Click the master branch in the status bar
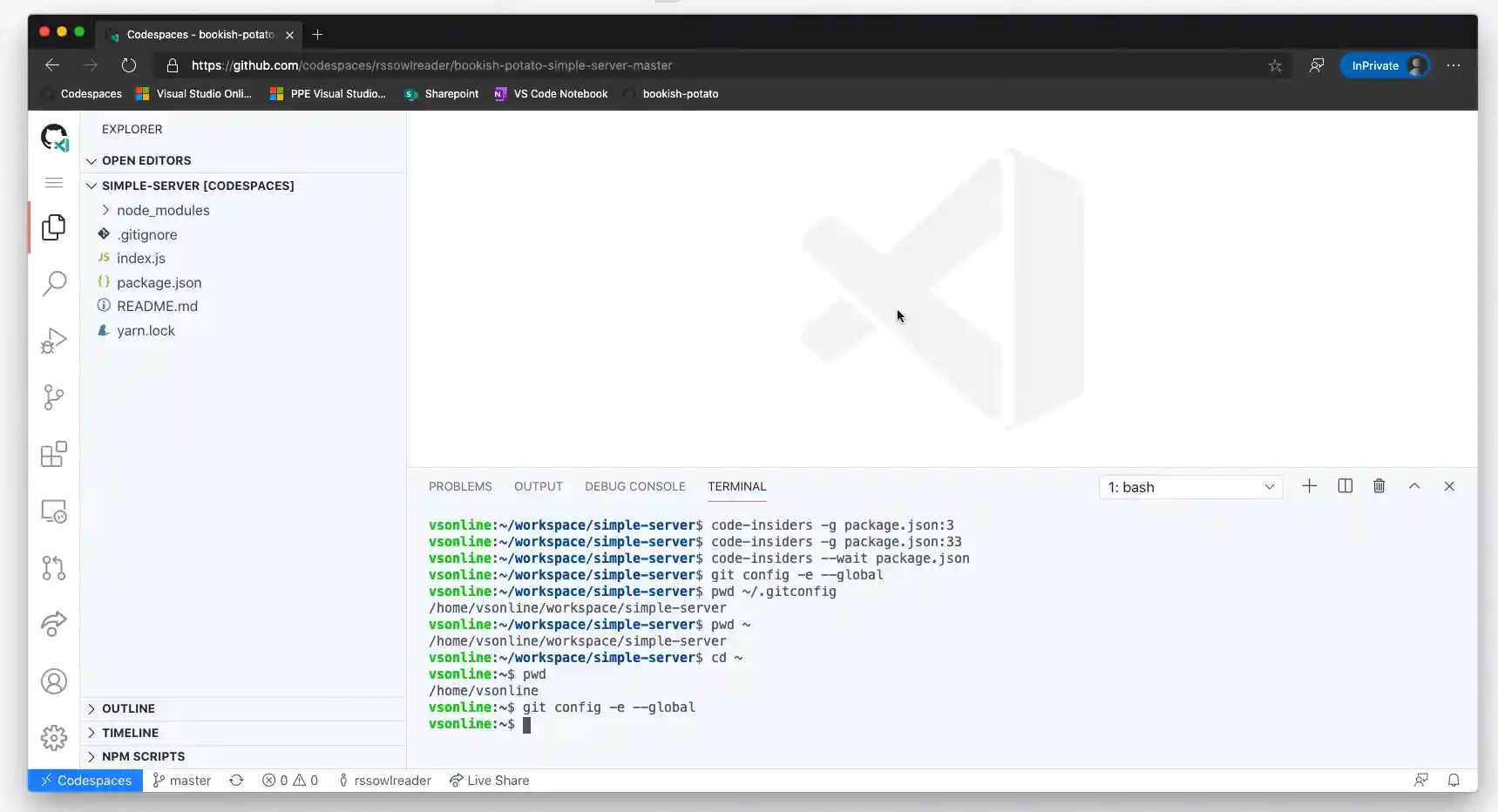This screenshot has width=1498, height=812. point(180,780)
